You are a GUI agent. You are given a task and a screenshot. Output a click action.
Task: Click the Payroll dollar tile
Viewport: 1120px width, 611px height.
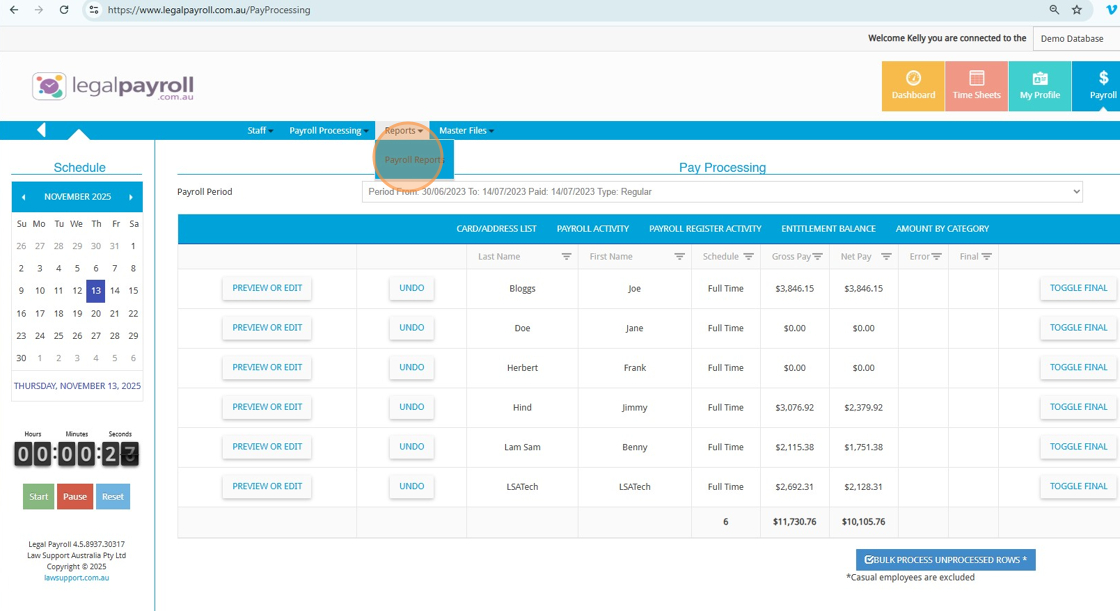tap(1102, 86)
